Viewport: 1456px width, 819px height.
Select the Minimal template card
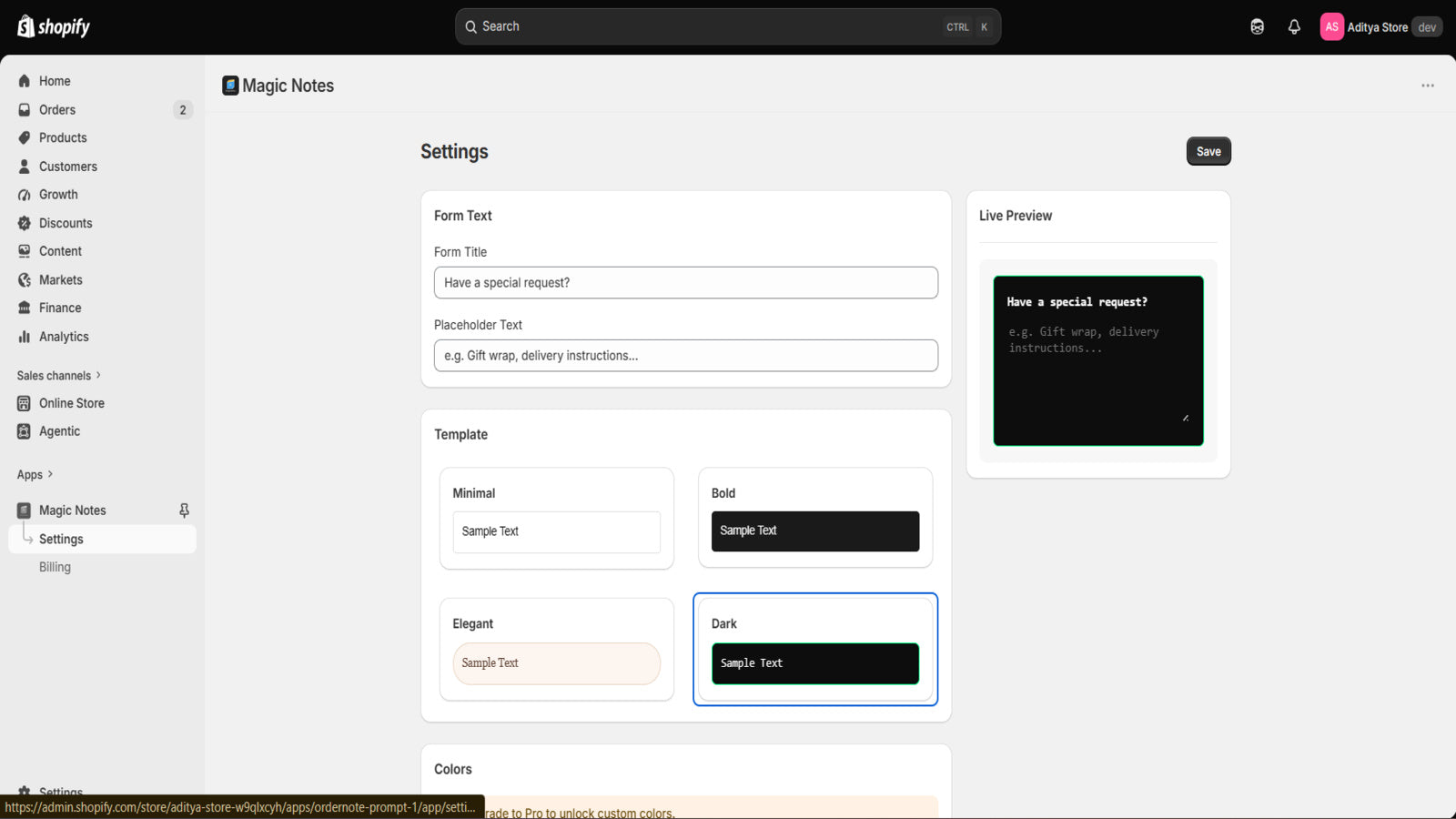click(x=556, y=518)
